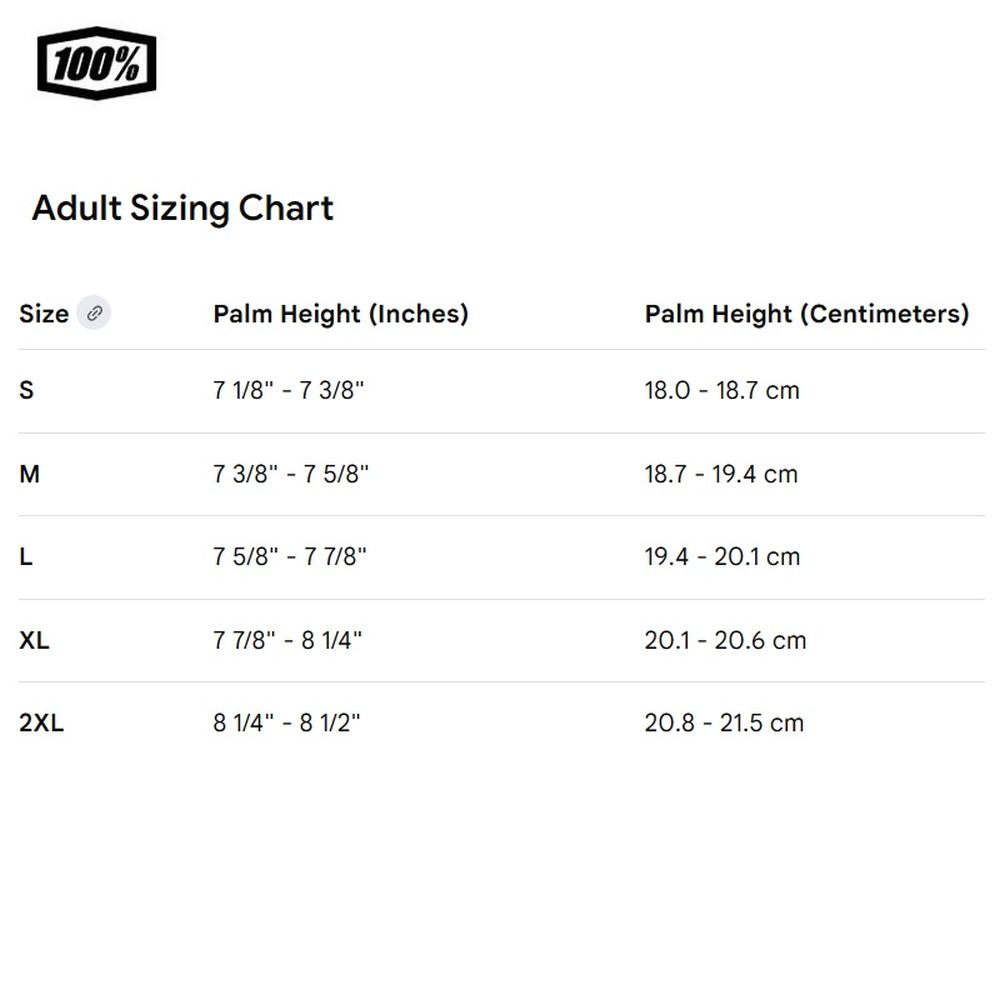Click the 18.7 - 19.4 cm cell
This screenshot has width=1000, height=1000.
point(721,474)
